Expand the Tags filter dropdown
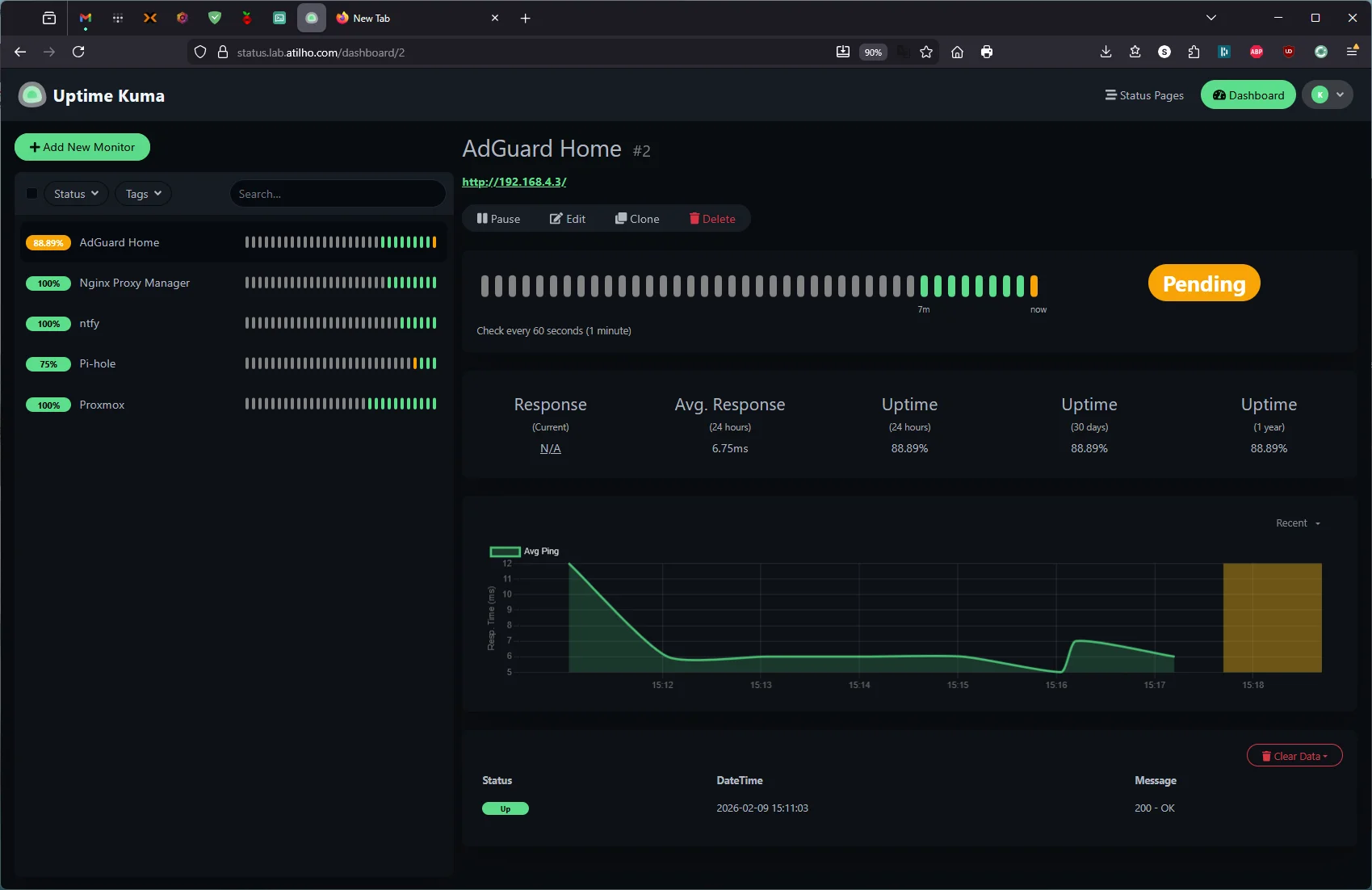1372x890 pixels. [142, 193]
